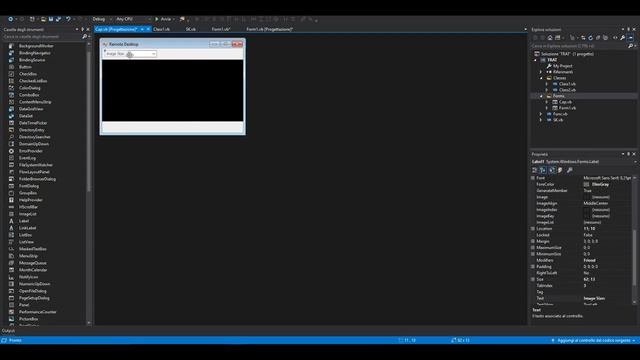Click the search magnifier in Solution Explorer
Image resolution: width=640 pixels, height=360 pixels.
point(630,46)
